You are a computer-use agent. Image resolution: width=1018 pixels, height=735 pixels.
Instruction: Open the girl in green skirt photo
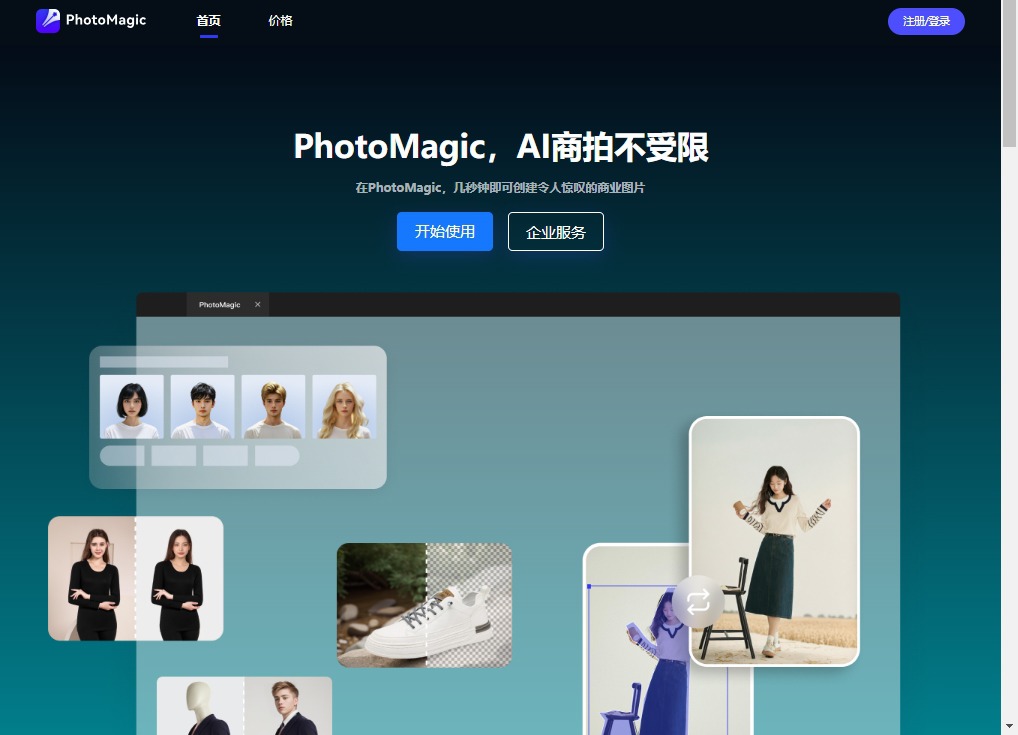pos(775,542)
